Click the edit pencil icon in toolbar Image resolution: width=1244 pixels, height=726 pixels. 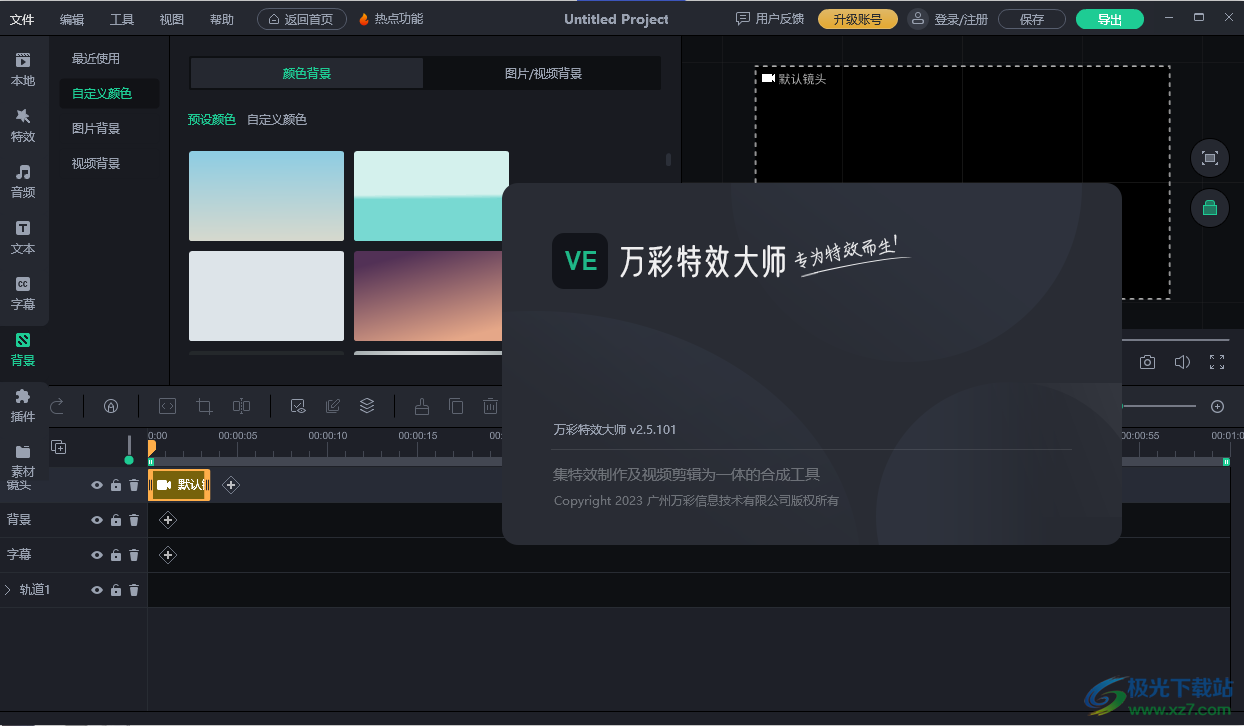click(x=333, y=406)
